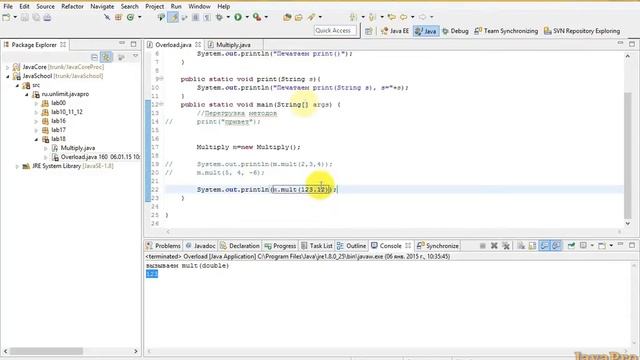This screenshot has height=360, width=640.
Task: Click Forward navigation arrow
Action: click(423, 17)
